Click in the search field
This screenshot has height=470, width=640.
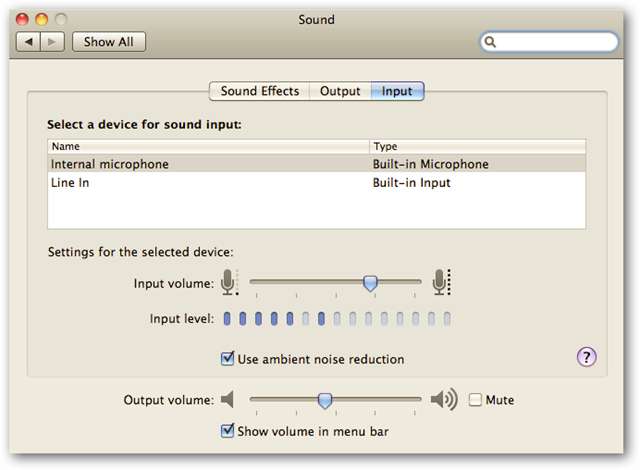pyautogui.click(x=549, y=42)
